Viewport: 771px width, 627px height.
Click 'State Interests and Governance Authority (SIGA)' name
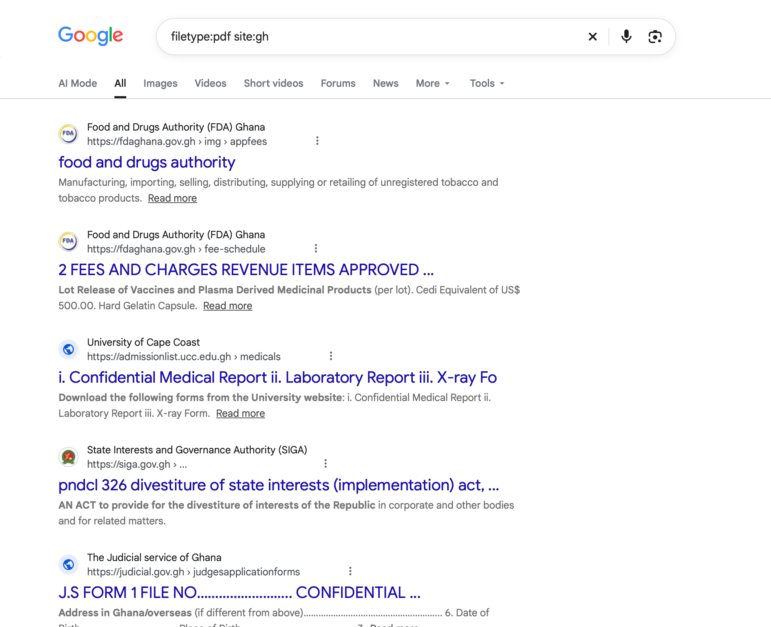coord(197,450)
